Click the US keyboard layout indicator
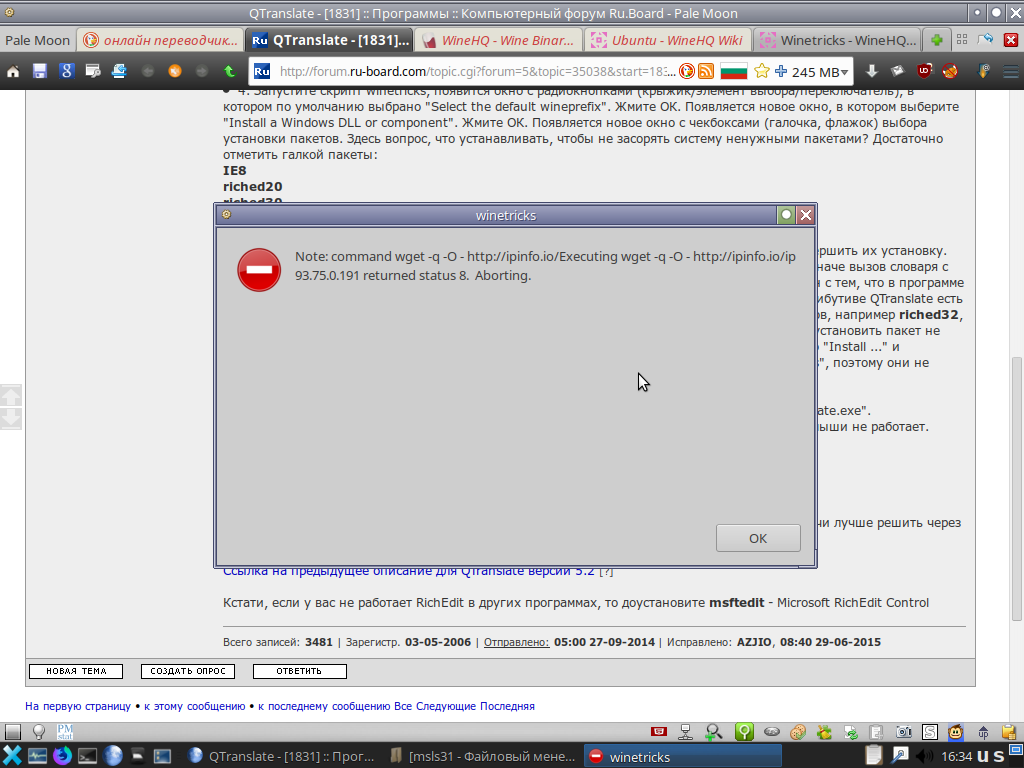1024x768 pixels. click(991, 756)
